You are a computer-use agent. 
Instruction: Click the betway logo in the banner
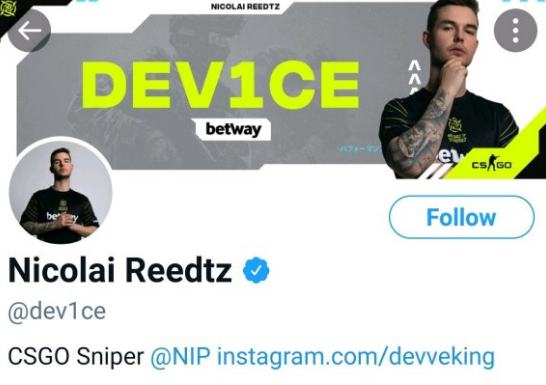(x=233, y=129)
